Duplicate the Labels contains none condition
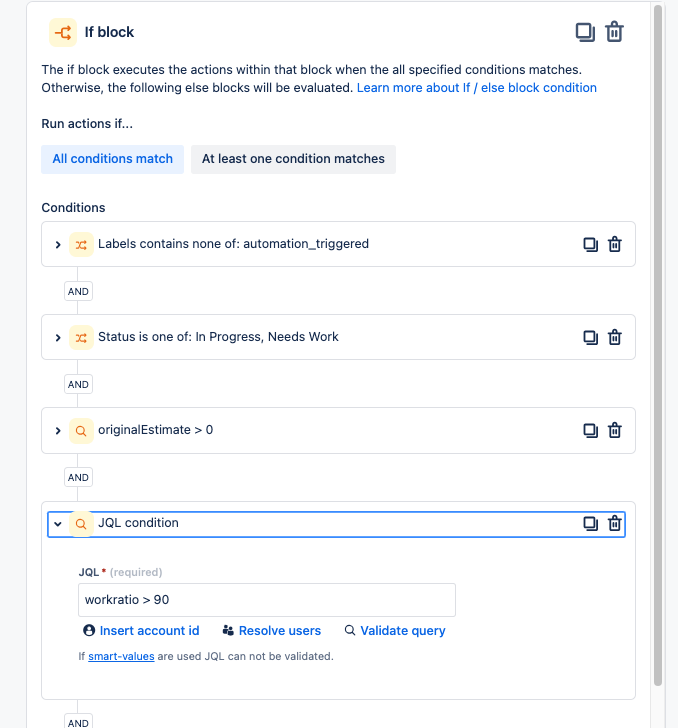 tap(590, 244)
